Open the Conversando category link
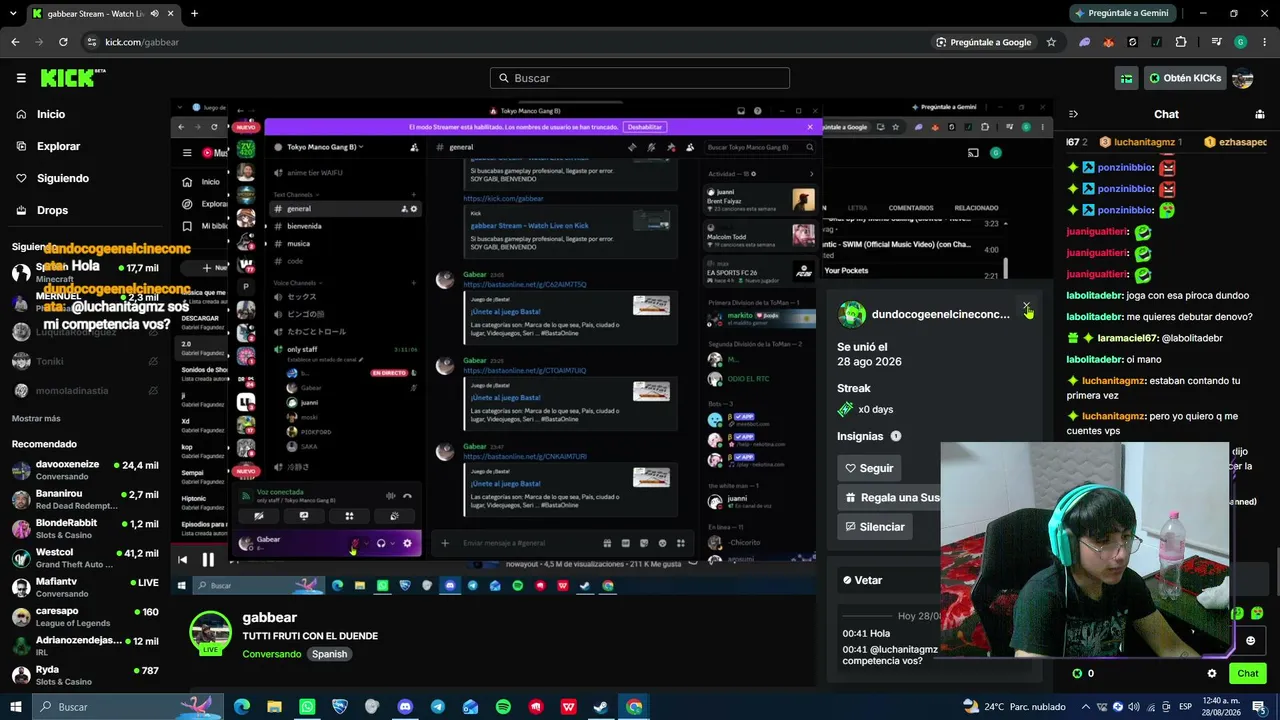 pyautogui.click(x=271, y=654)
